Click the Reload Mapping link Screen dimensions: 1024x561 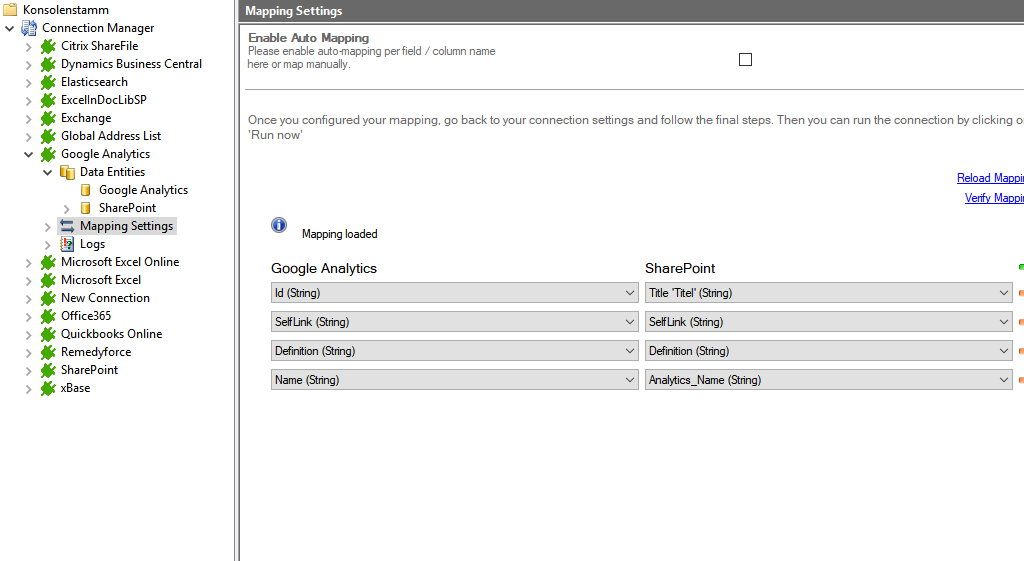pyautogui.click(x=990, y=178)
